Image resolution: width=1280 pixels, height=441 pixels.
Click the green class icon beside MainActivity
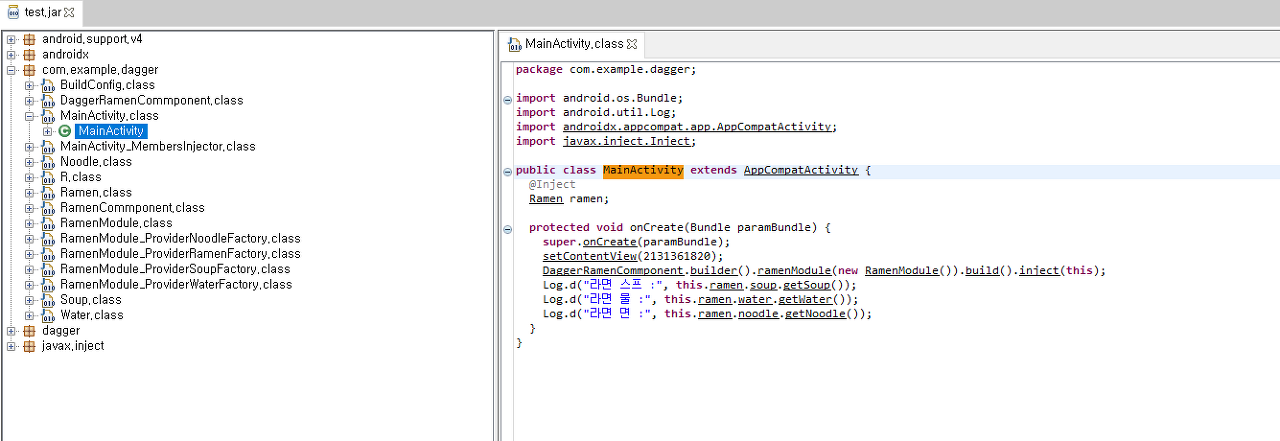click(x=65, y=131)
